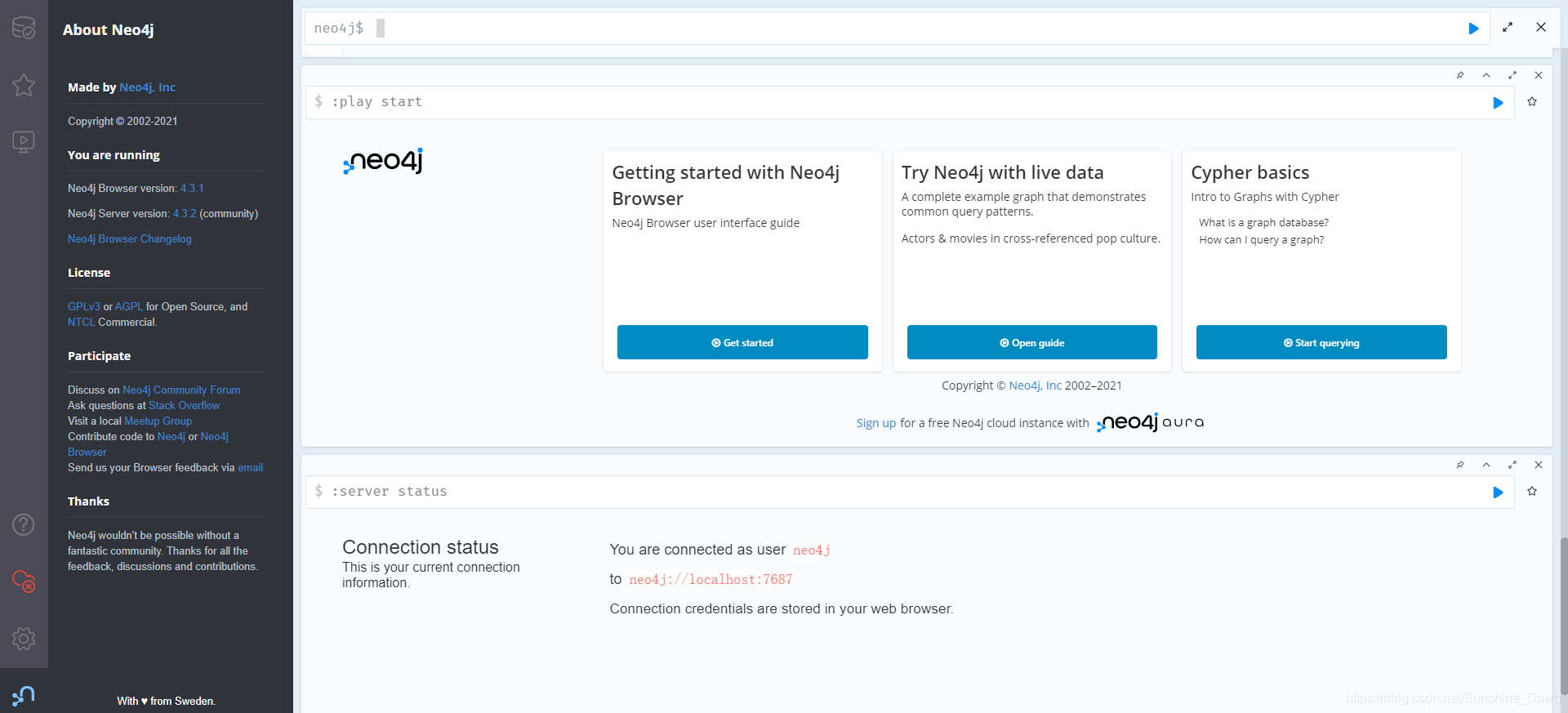Screen dimensions: 1568x713
Task: Click 'What is a graph database?' text
Action: coord(1264,223)
